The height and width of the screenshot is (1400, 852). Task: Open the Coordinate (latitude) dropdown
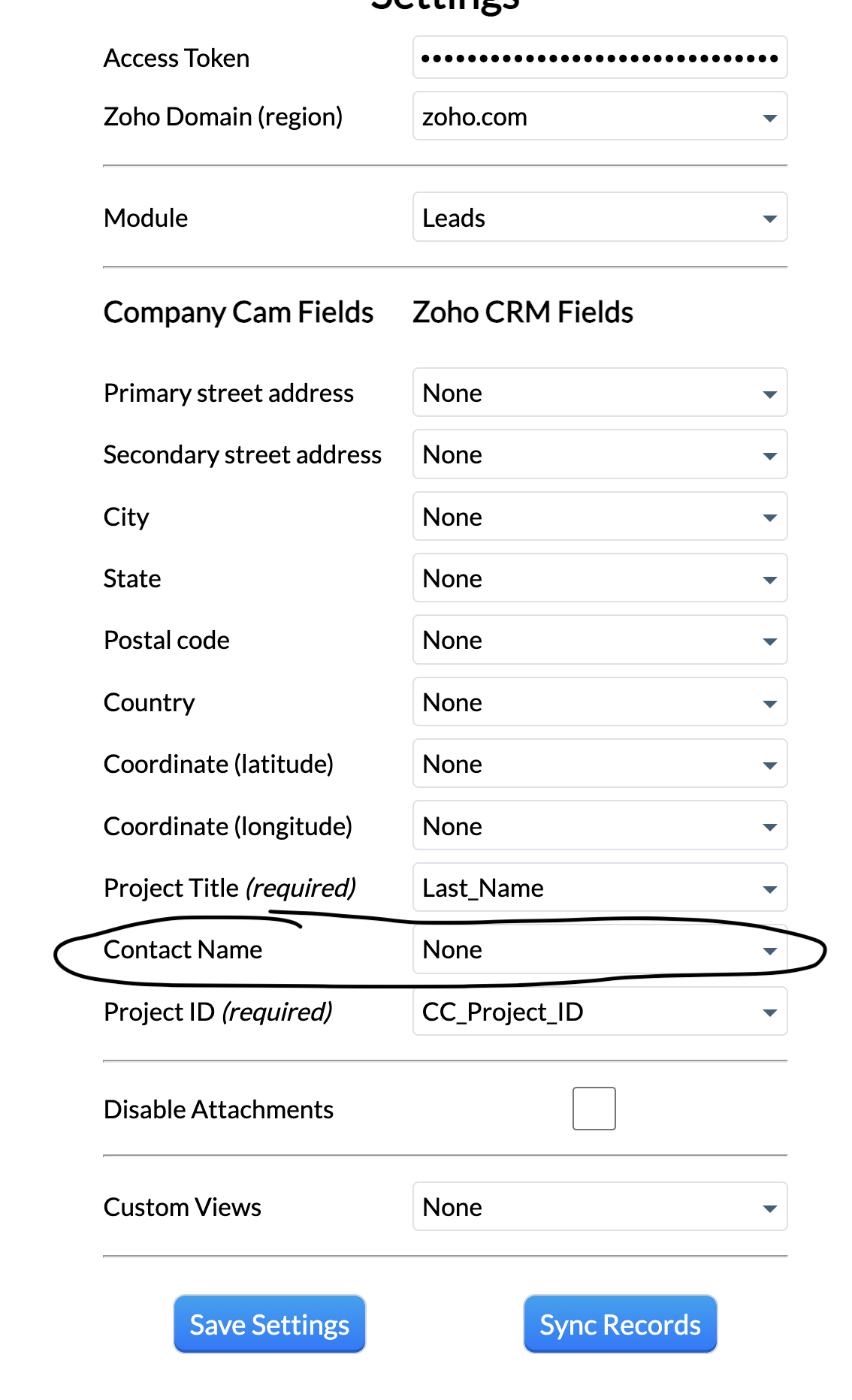pyautogui.click(x=600, y=764)
